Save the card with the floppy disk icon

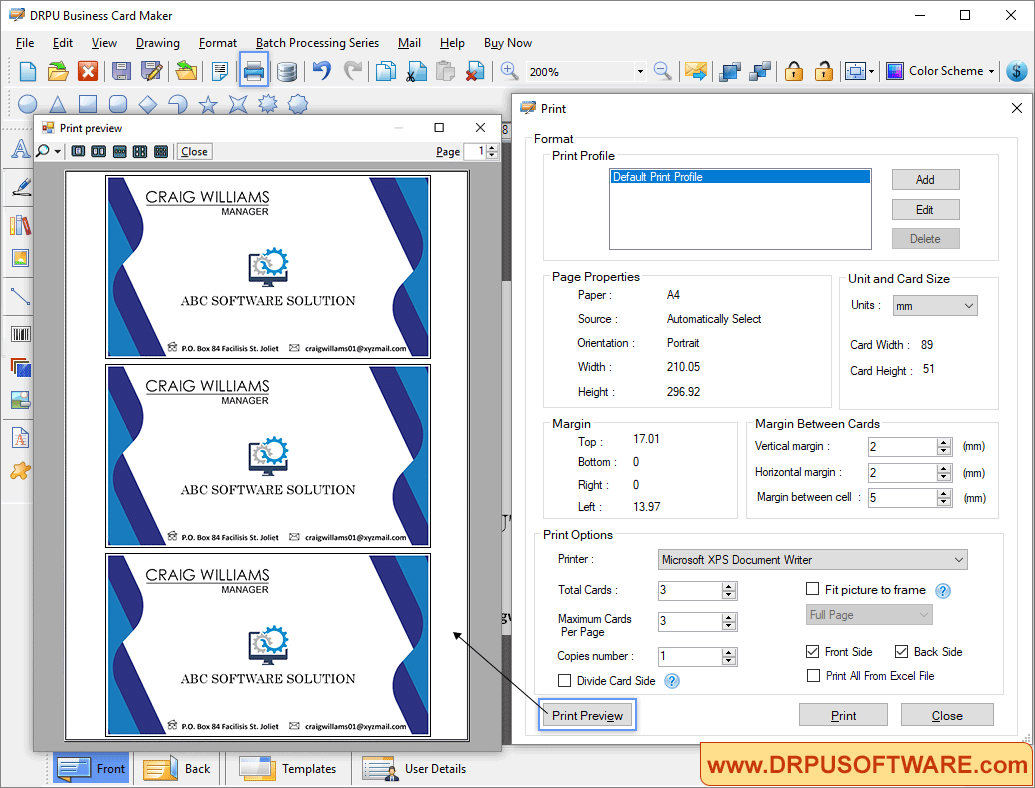(x=121, y=71)
